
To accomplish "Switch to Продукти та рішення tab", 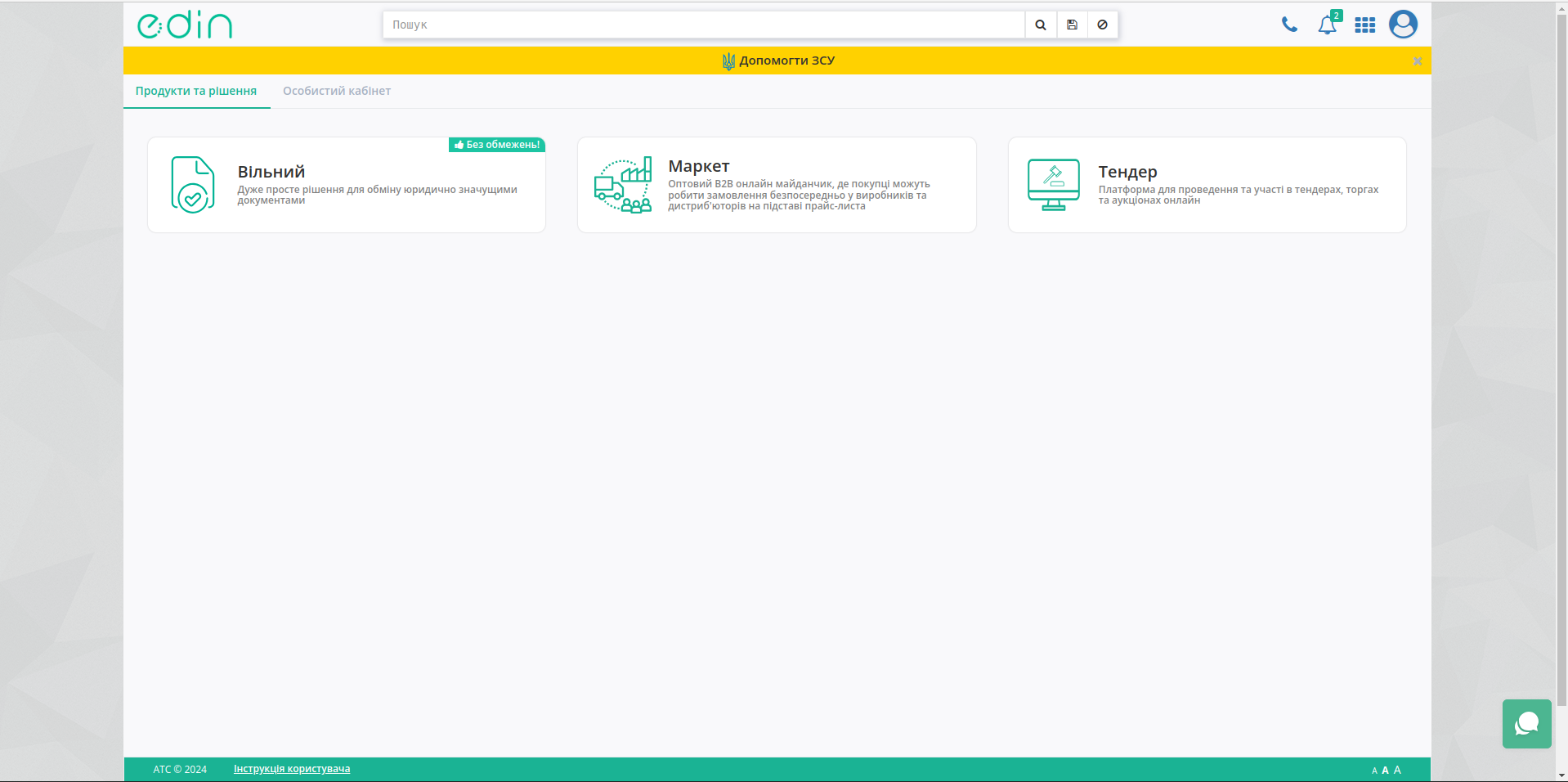I will click(196, 91).
